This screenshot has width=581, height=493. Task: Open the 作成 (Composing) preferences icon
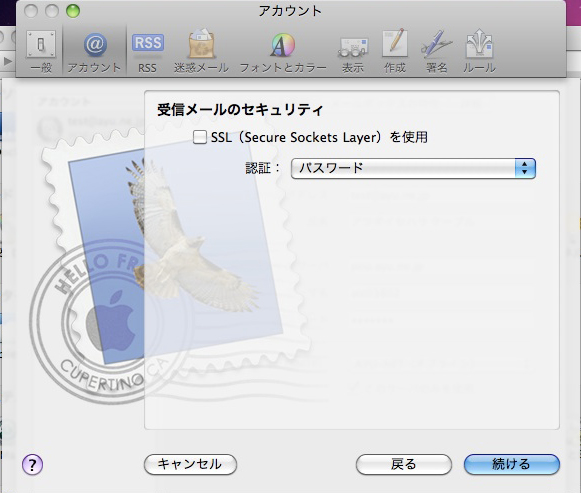click(395, 51)
